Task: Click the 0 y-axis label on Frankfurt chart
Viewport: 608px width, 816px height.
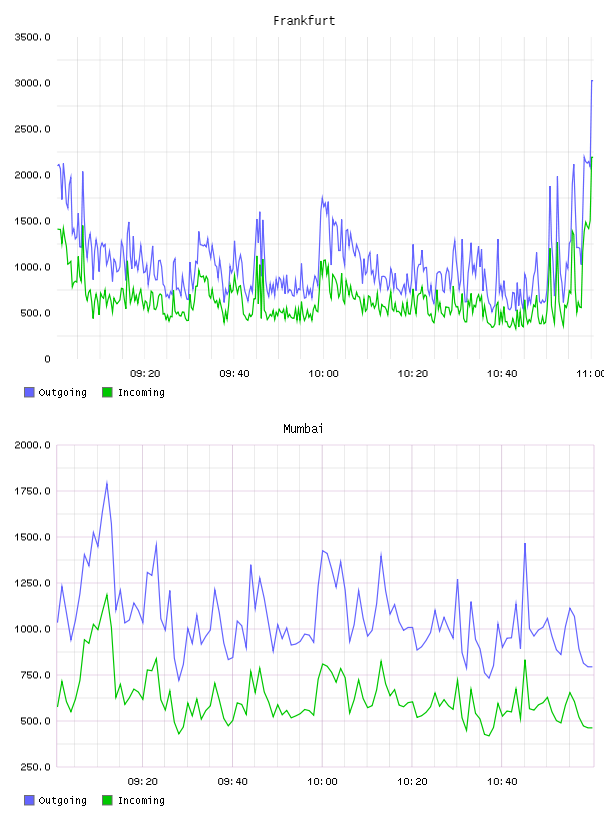Action: [47, 359]
